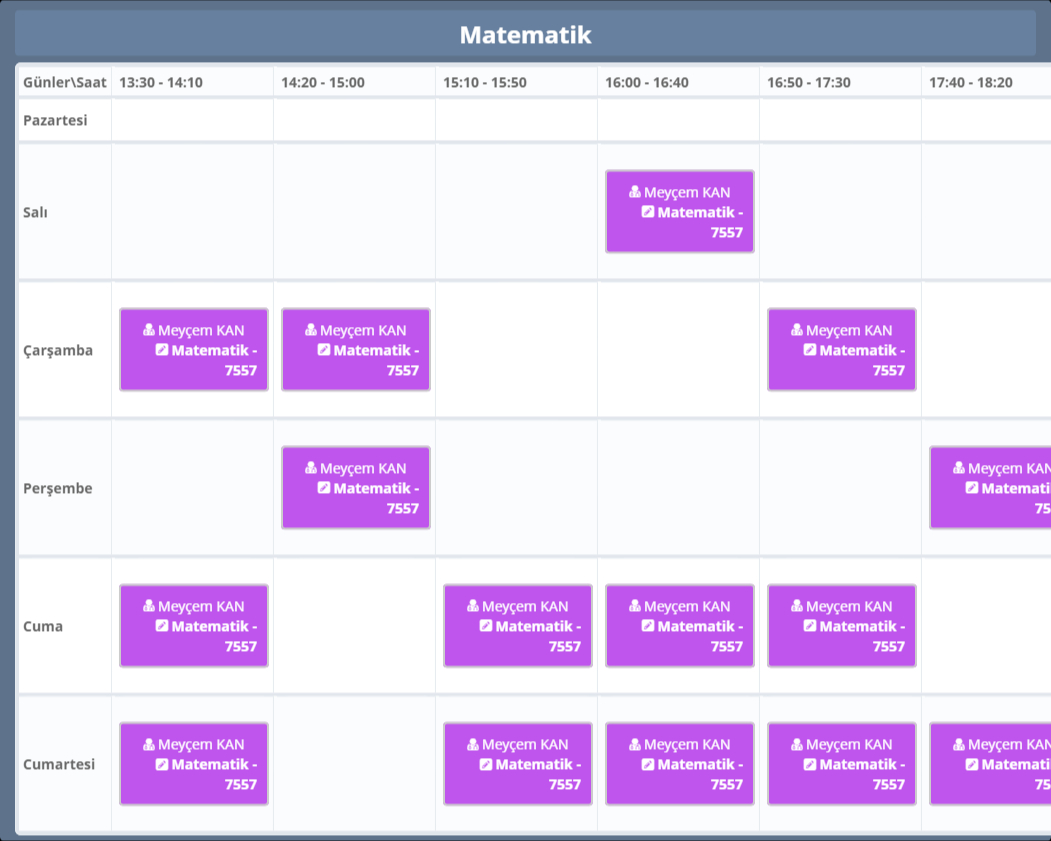Click pencil icon in Cuma 15:10 lesson card
1051x841 pixels.
click(486, 626)
